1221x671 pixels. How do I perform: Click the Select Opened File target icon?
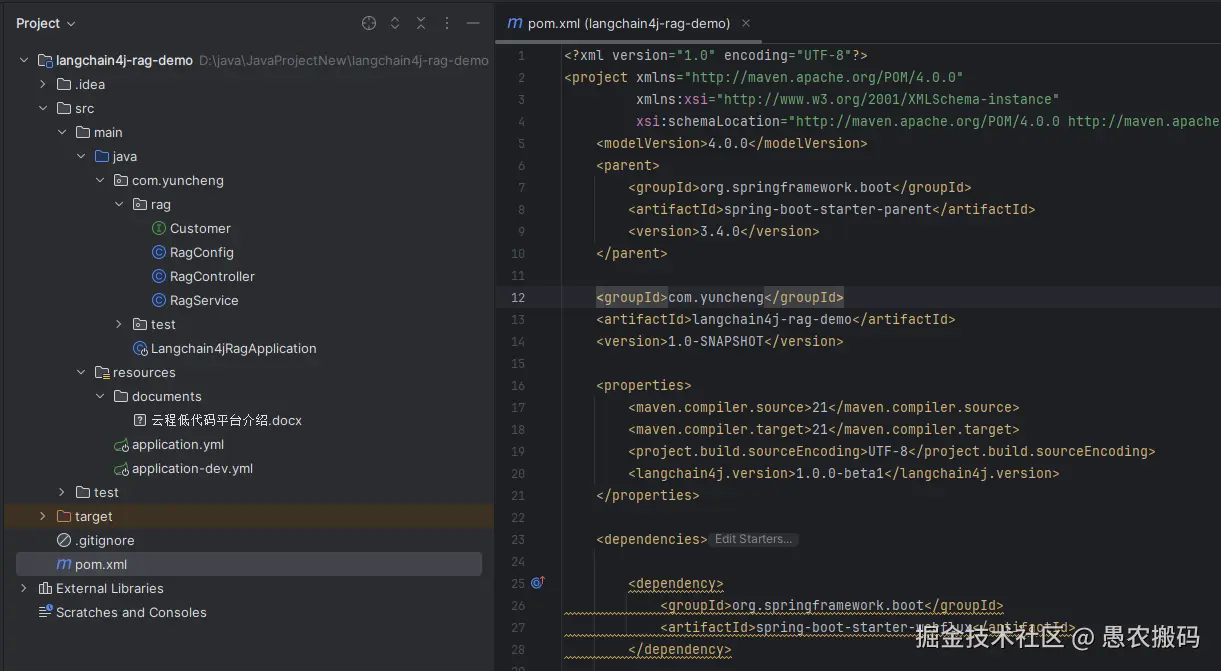point(369,23)
